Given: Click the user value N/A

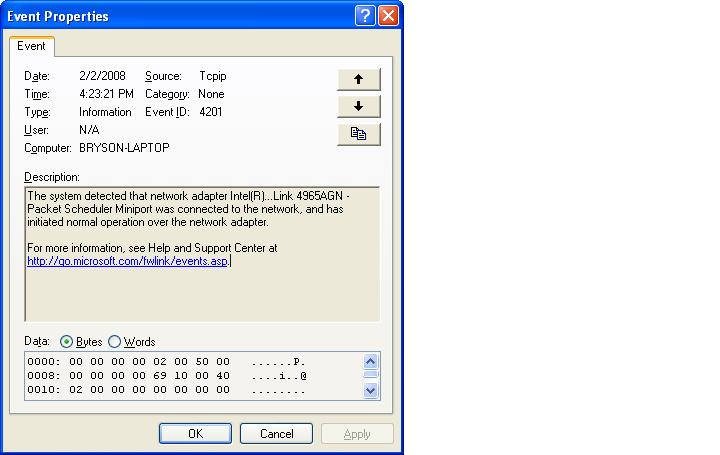Looking at the screenshot, I should coord(89,130).
